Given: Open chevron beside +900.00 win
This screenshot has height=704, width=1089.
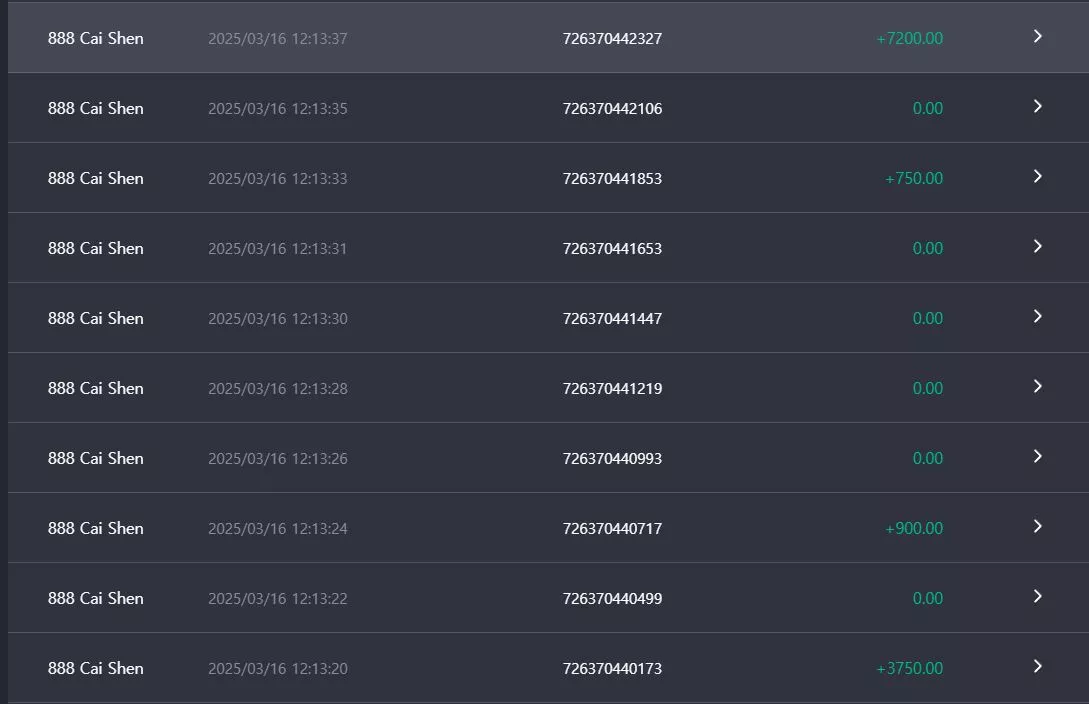Looking at the screenshot, I should pyautogui.click(x=1038, y=526).
